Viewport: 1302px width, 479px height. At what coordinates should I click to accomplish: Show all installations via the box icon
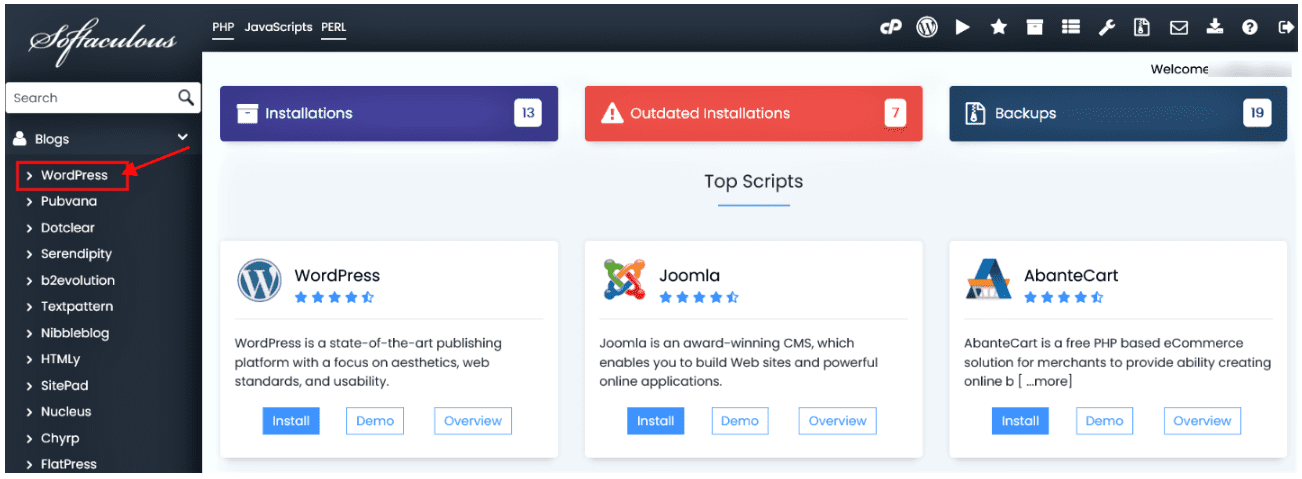coord(1035,28)
